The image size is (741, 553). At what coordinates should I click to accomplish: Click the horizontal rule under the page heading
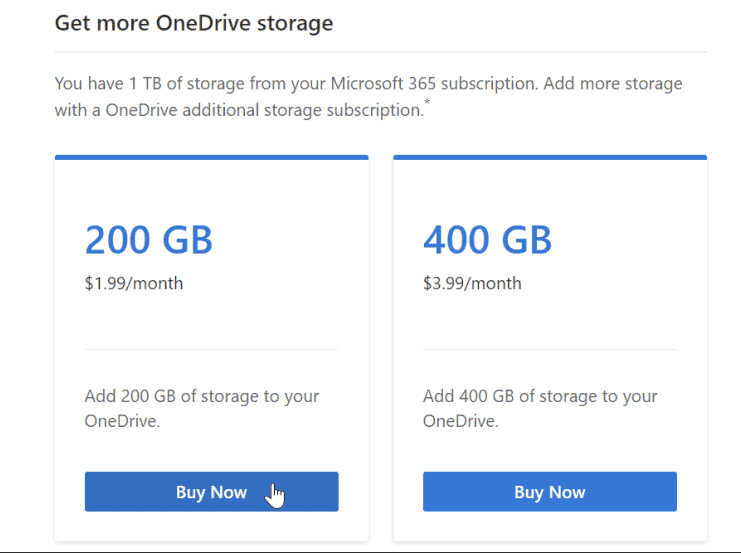[x=380, y=52]
